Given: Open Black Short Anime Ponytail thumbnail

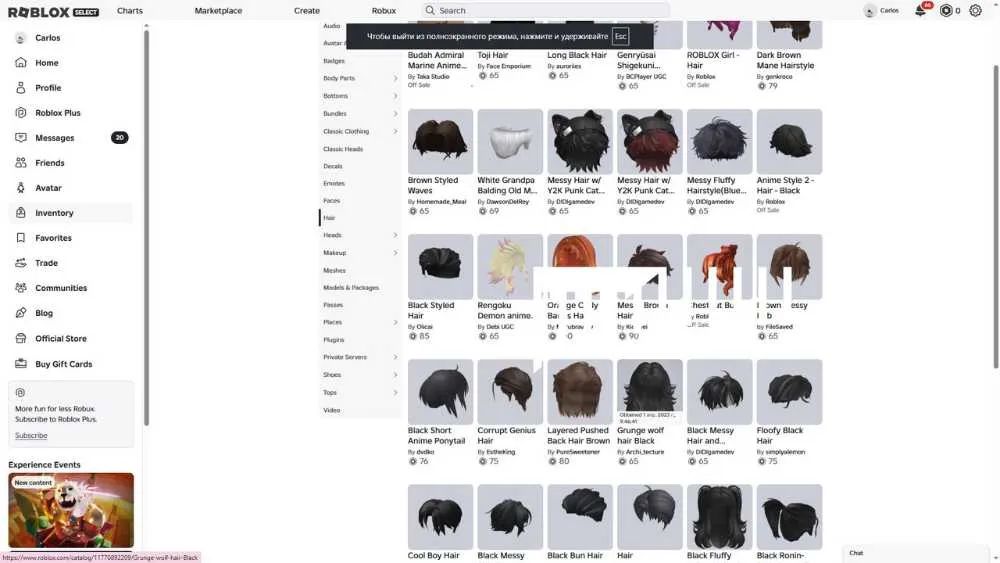Looking at the screenshot, I should 440,391.
